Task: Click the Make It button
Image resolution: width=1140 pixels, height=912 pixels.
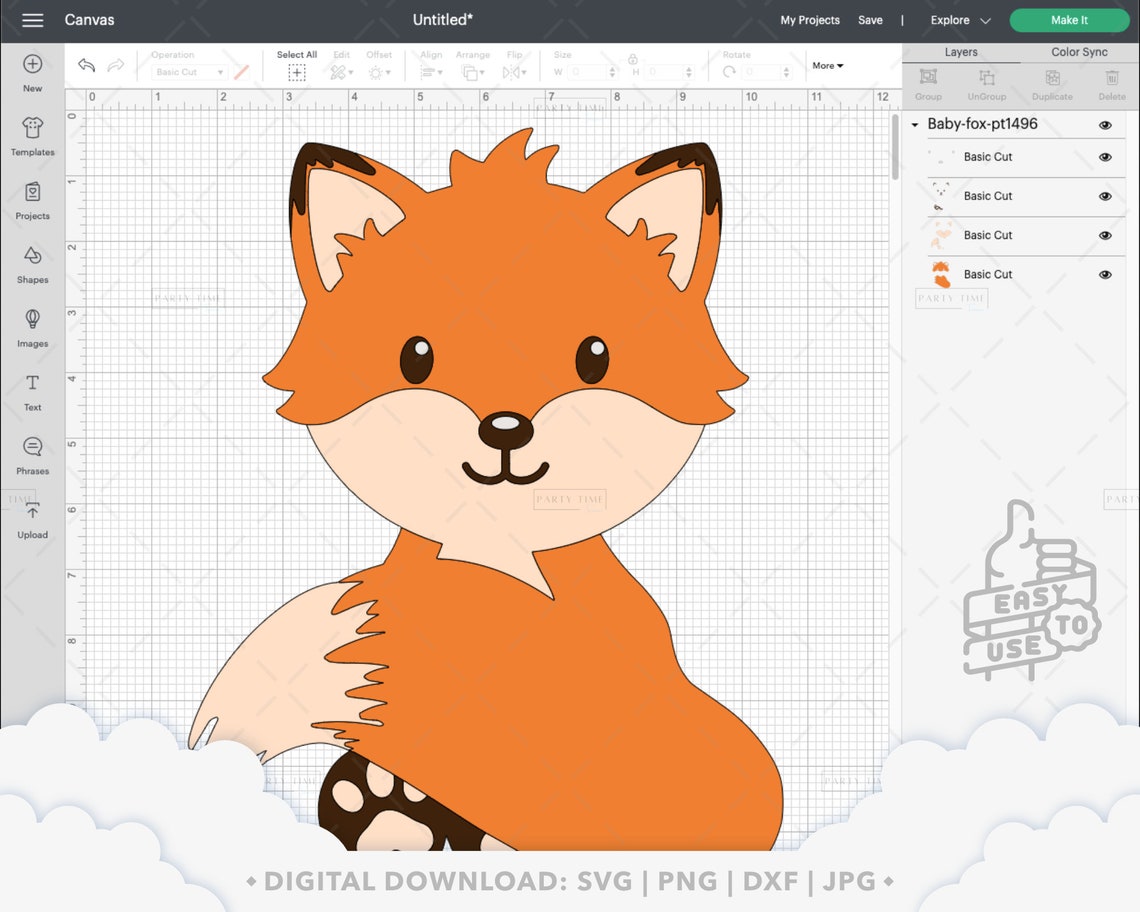Action: point(1069,19)
